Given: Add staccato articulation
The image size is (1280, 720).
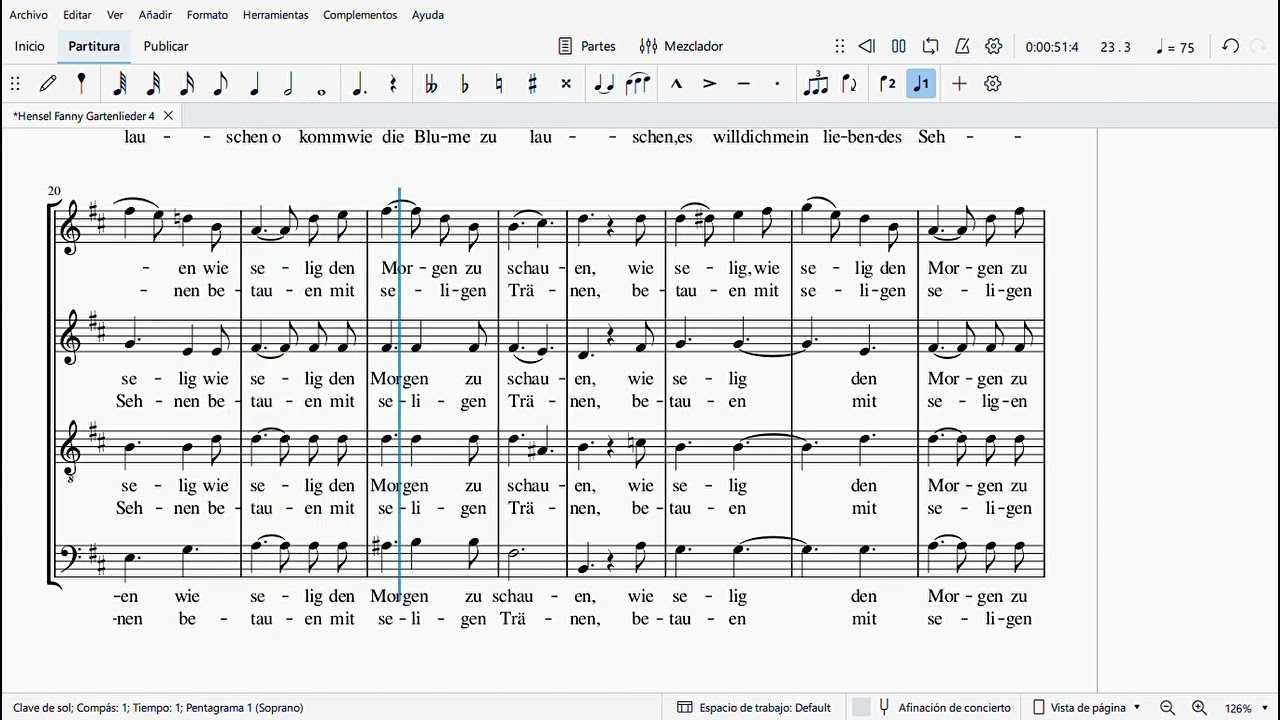Looking at the screenshot, I should tap(777, 84).
